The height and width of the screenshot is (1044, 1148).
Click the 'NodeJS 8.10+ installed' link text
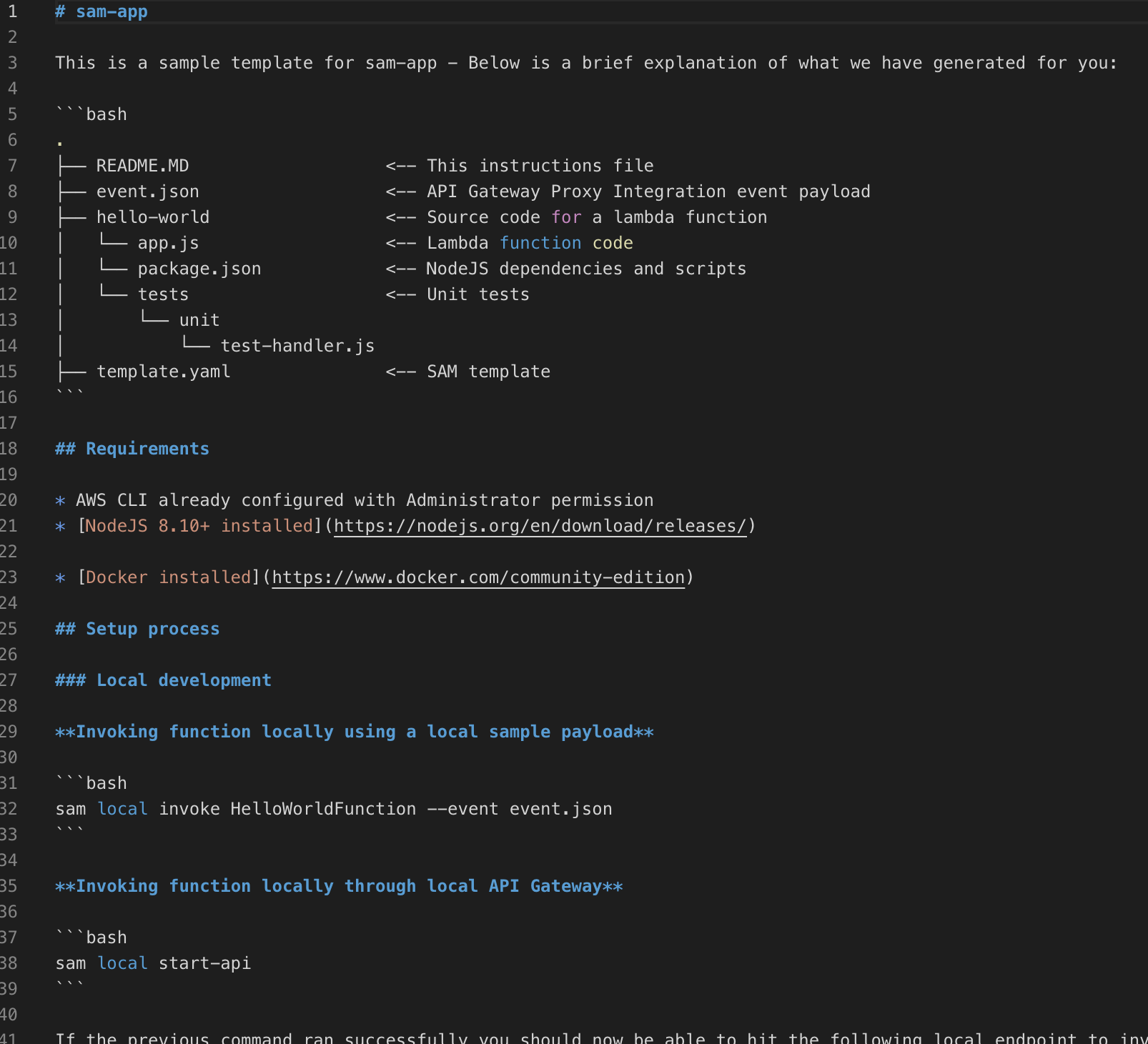point(199,526)
